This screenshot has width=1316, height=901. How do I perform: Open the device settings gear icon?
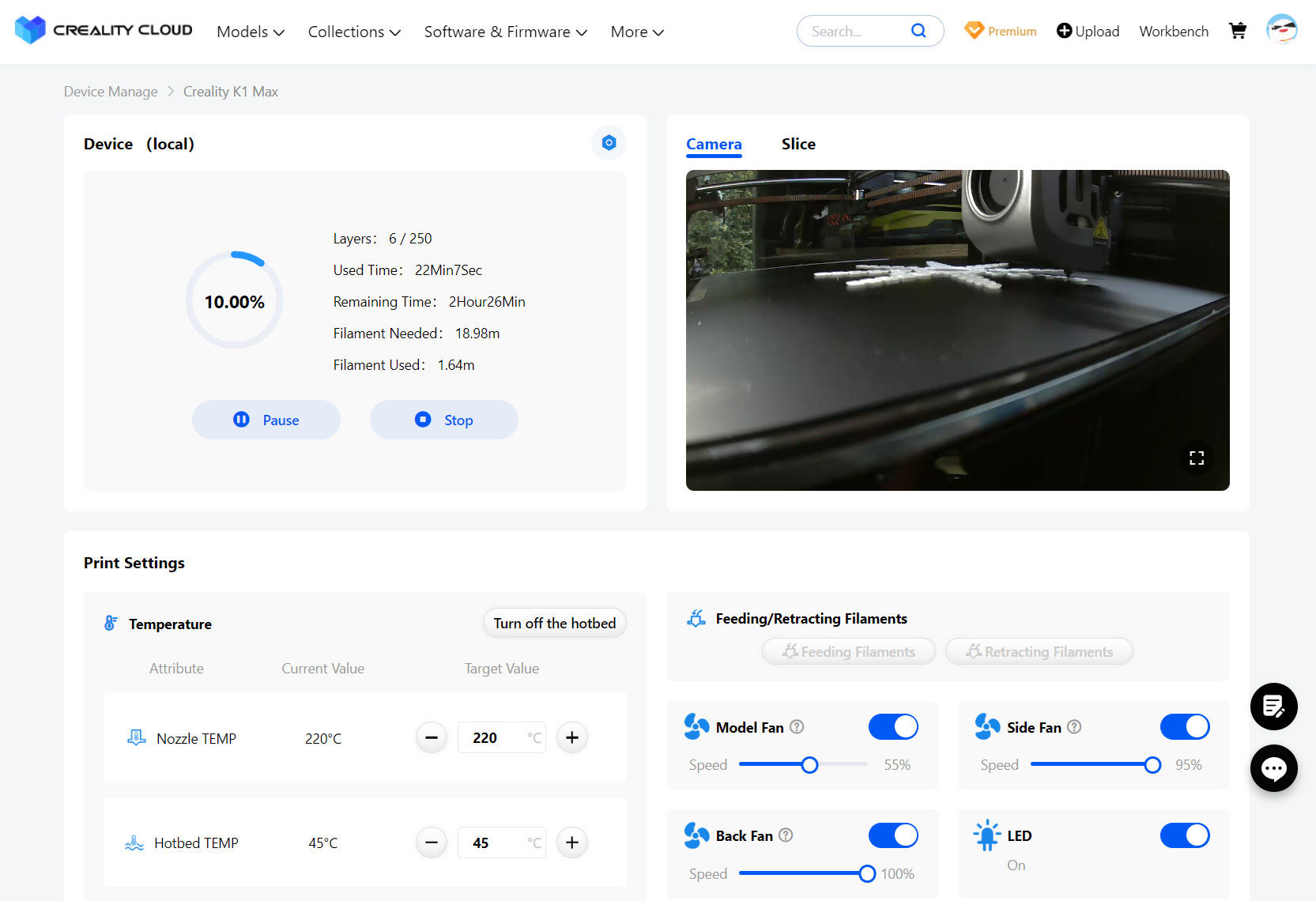click(x=609, y=143)
